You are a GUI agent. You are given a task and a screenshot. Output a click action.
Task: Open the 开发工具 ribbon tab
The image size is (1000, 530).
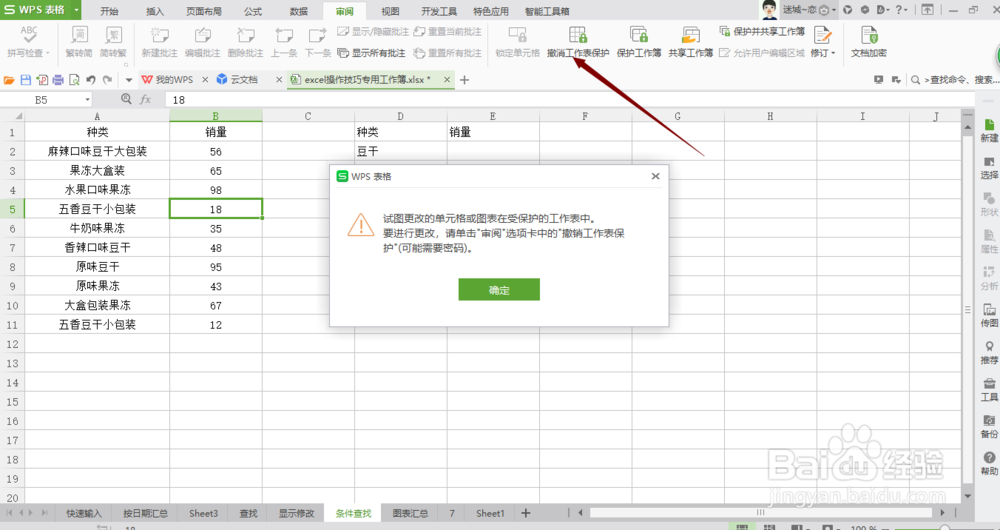pyautogui.click(x=439, y=11)
